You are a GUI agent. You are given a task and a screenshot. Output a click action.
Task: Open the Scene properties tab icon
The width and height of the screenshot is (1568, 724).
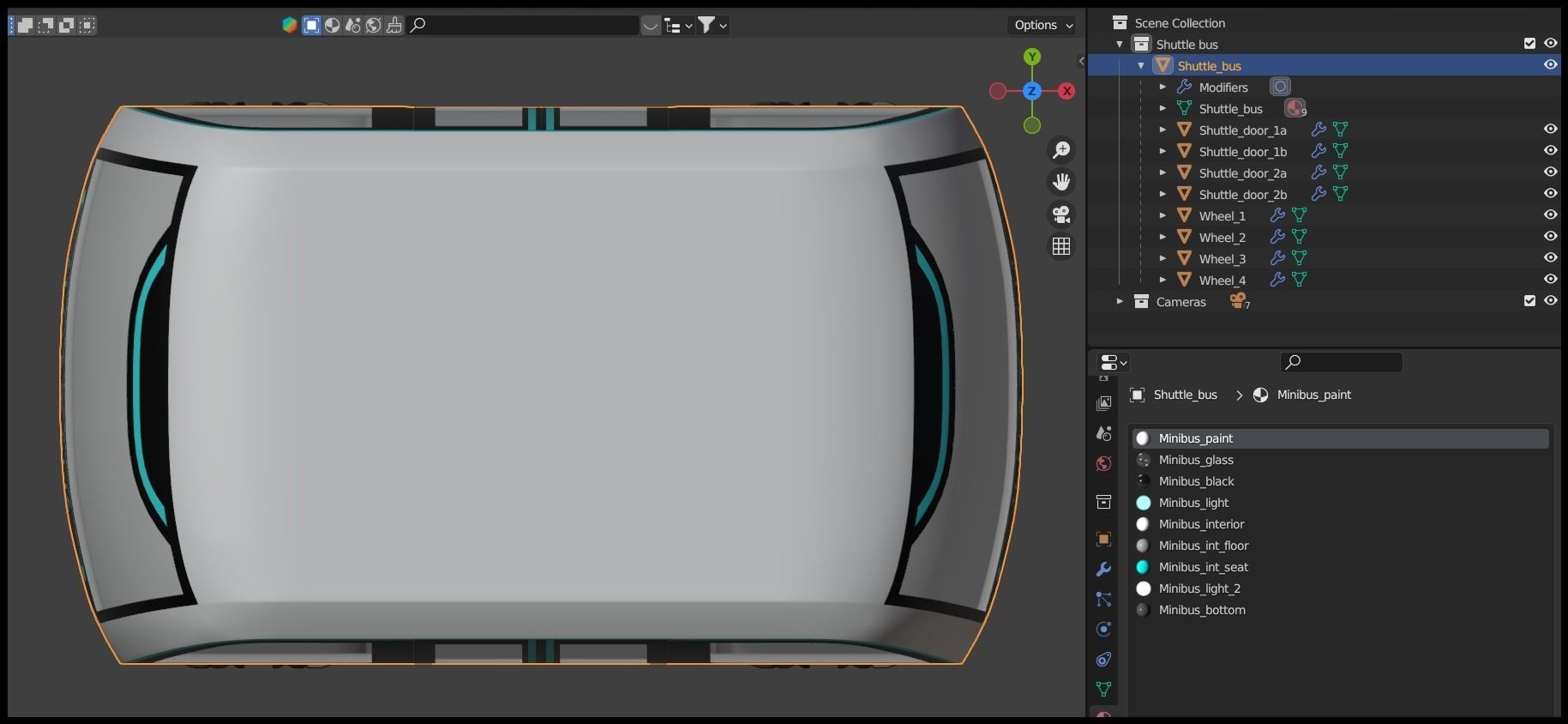click(1103, 433)
